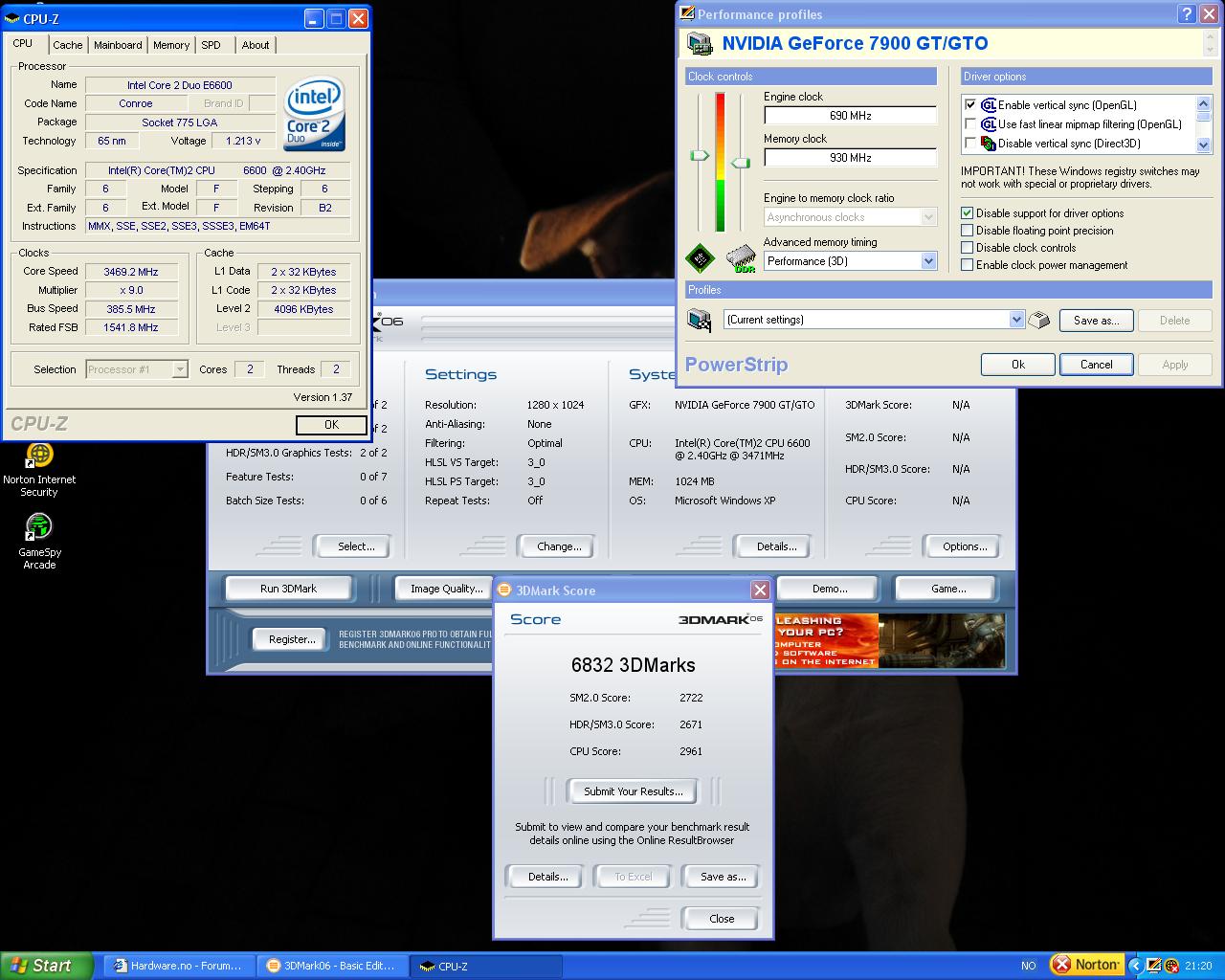1225x980 pixels.
Task: Click the help button in Performance profiles
Action: 1186,13
